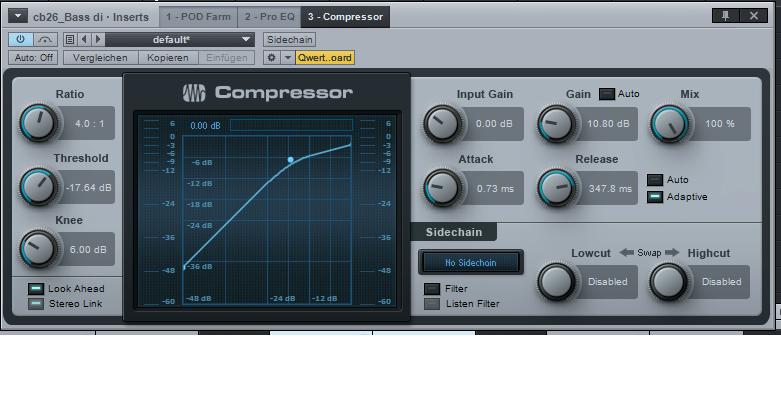Click the Swap left arrow icon
The image size is (781, 400).
[x=626, y=253]
